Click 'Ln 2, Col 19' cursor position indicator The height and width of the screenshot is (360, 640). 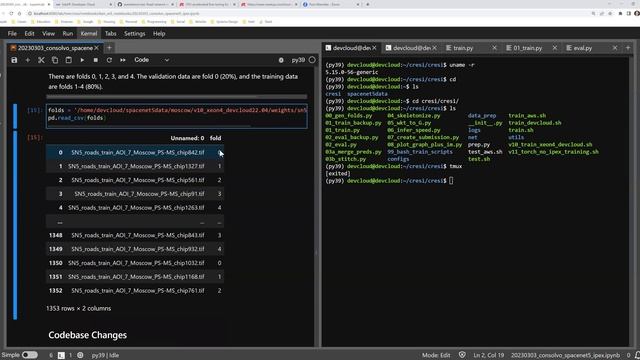point(489,355)
